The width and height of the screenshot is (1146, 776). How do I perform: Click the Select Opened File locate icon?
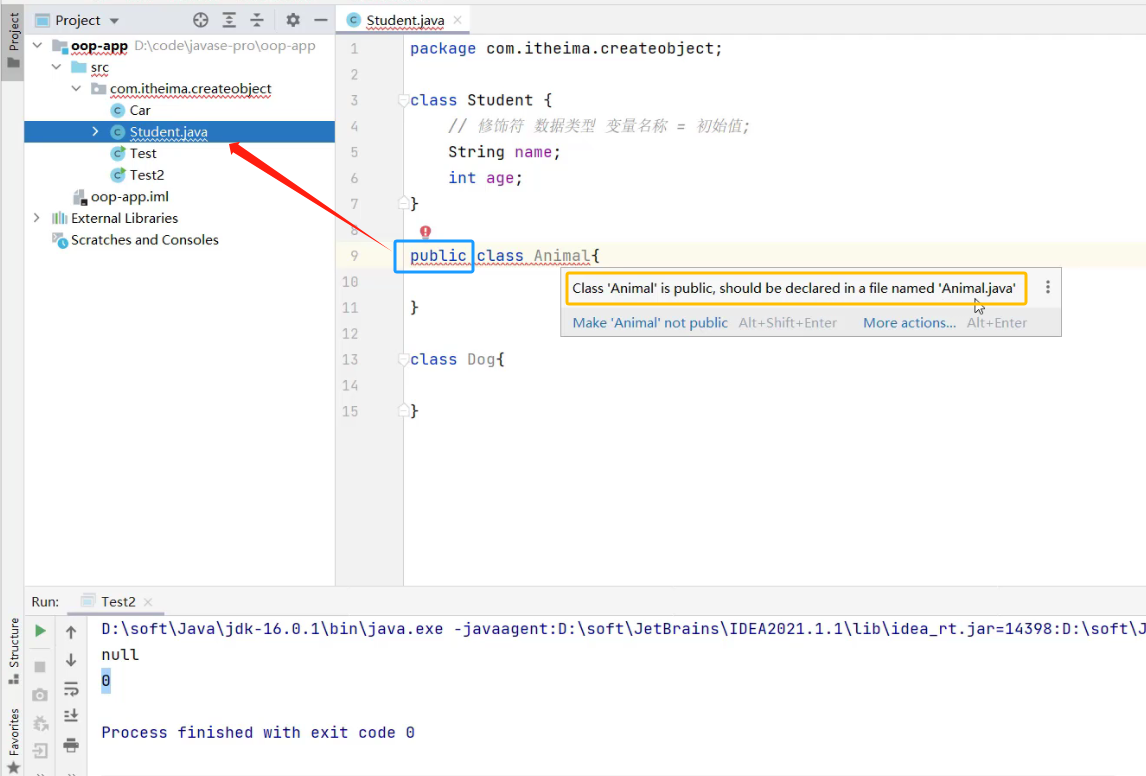tap(200, 20)
